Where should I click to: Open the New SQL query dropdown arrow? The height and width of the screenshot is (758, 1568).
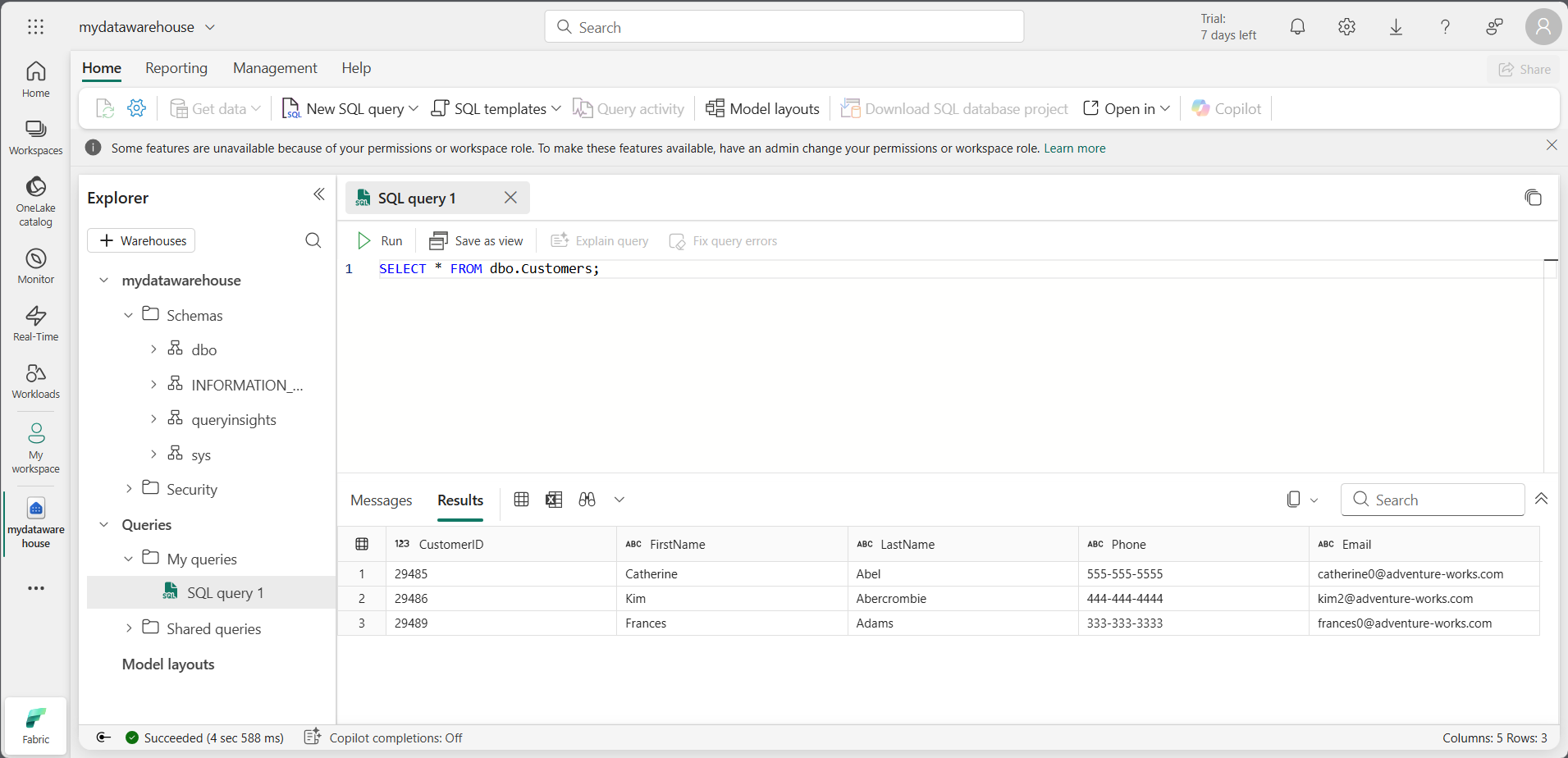pyautogui.click(x=414, y=108)
